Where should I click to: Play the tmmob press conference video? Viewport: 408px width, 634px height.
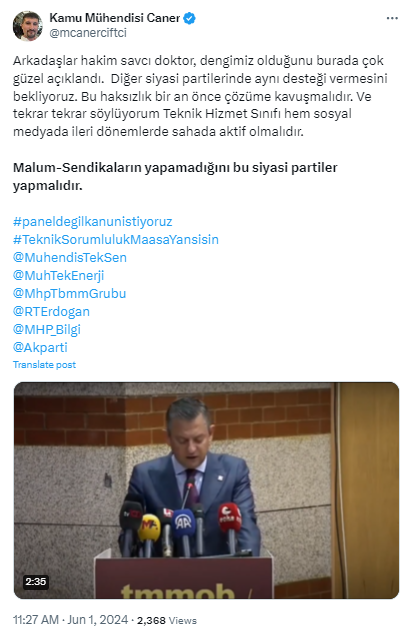tap(206, 490)
